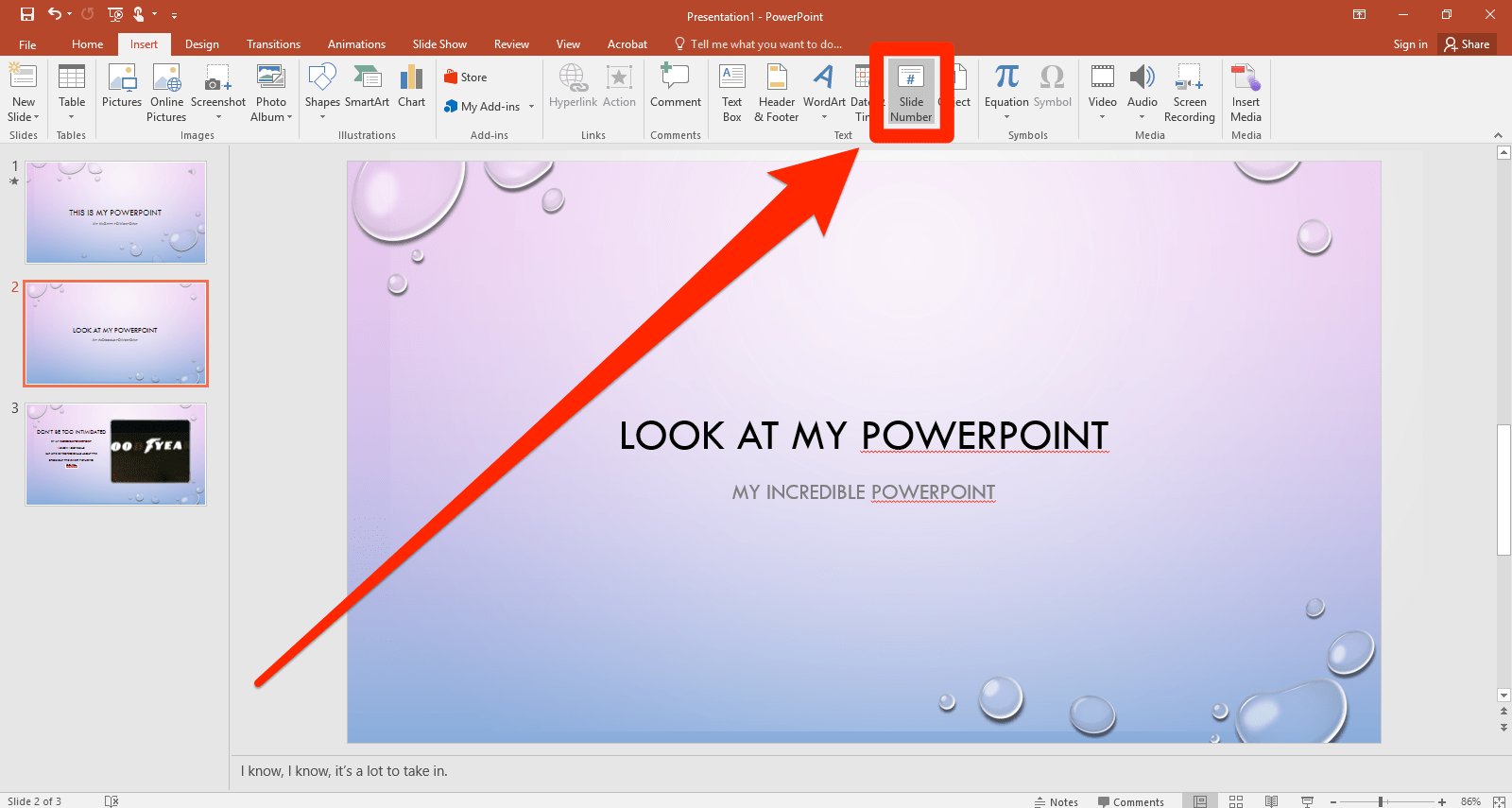The image size is (1512, 808).
Task: Toggle the Notes pane in status bar
Action: [1057, 801]
